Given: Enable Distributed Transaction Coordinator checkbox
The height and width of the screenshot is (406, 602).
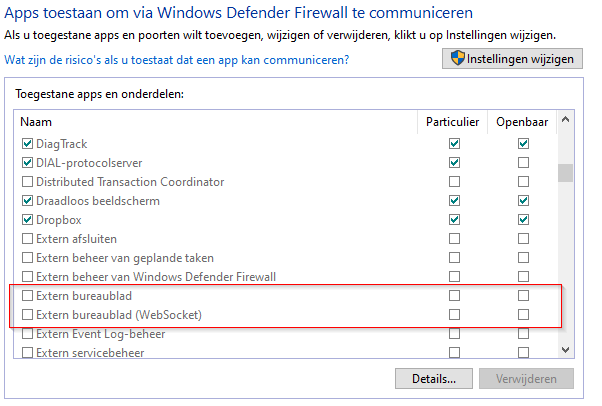Looking at the screenshot, I should coord(27,182).
